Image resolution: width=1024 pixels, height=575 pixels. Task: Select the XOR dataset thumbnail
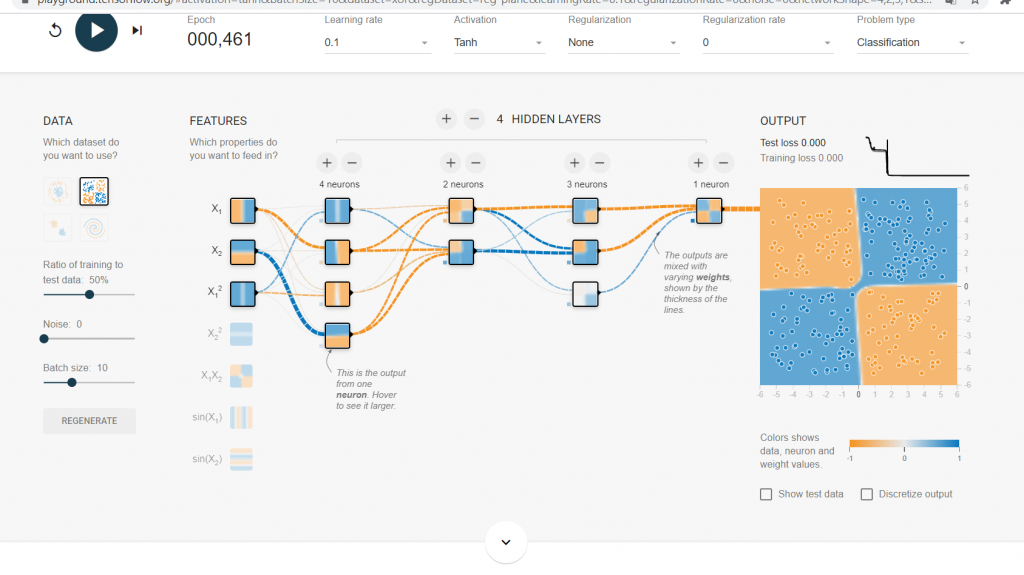click(94, 191)
